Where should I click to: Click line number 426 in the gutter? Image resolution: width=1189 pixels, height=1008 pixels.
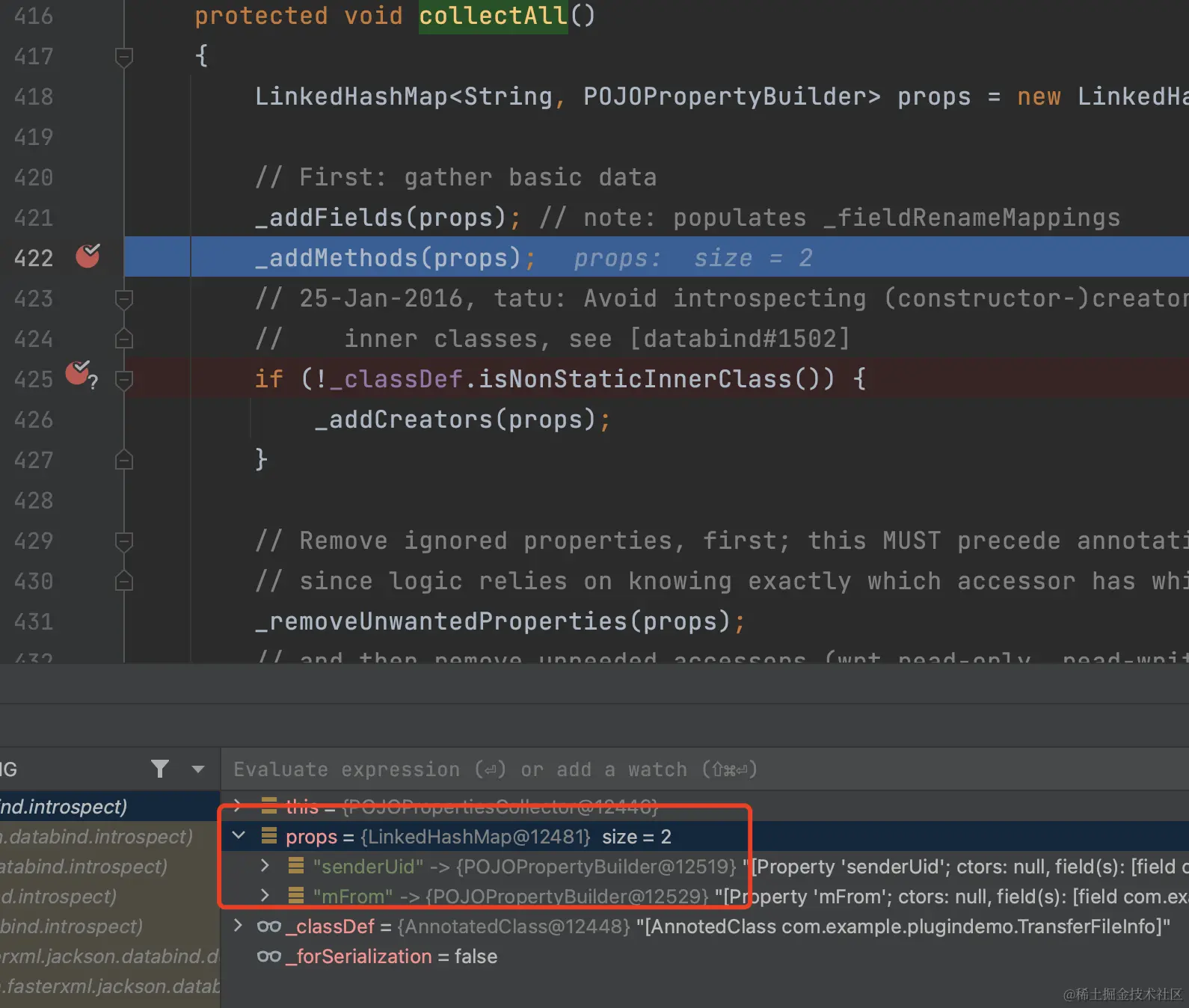coord(34,420)
